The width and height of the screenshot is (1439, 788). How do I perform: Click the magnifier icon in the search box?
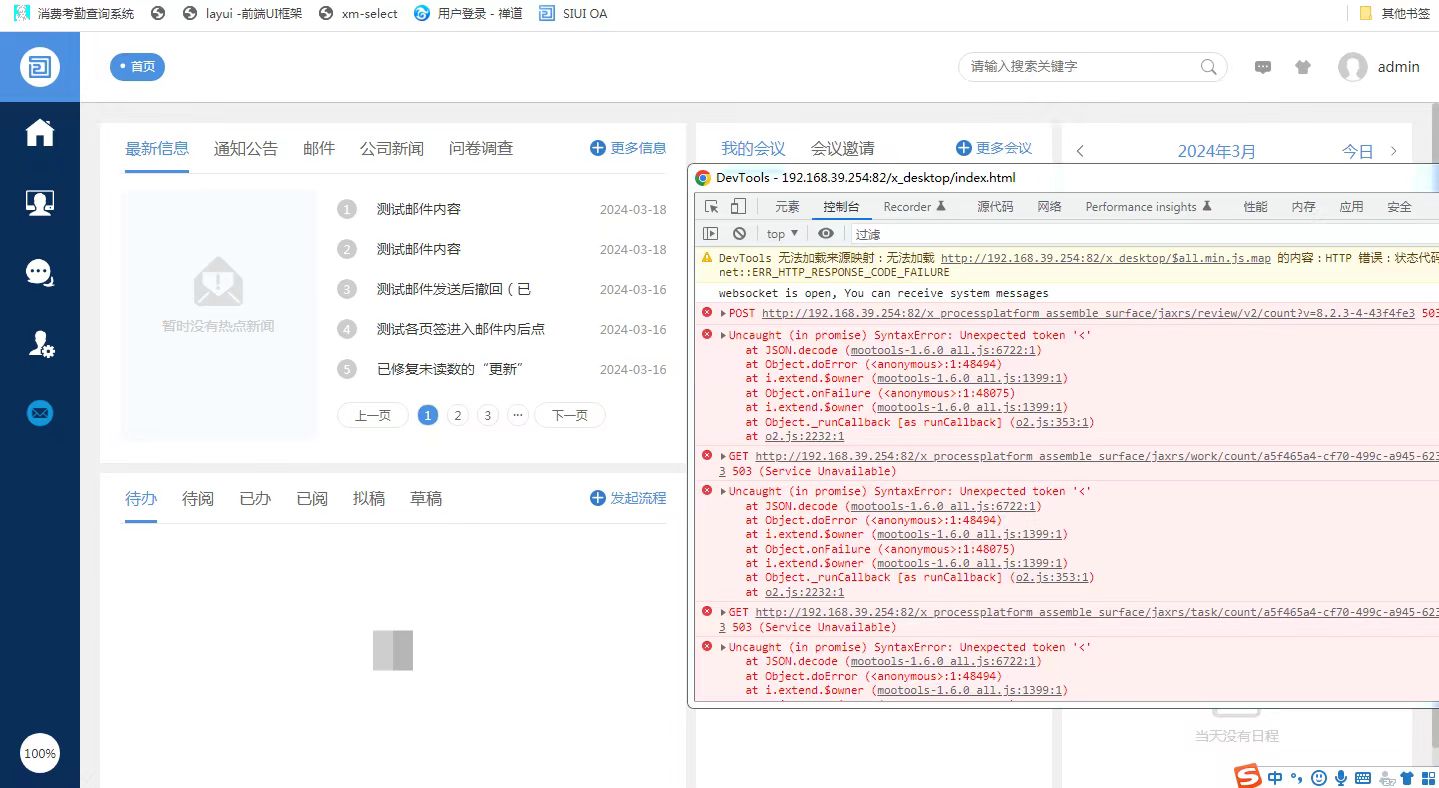click(1209, 67)
